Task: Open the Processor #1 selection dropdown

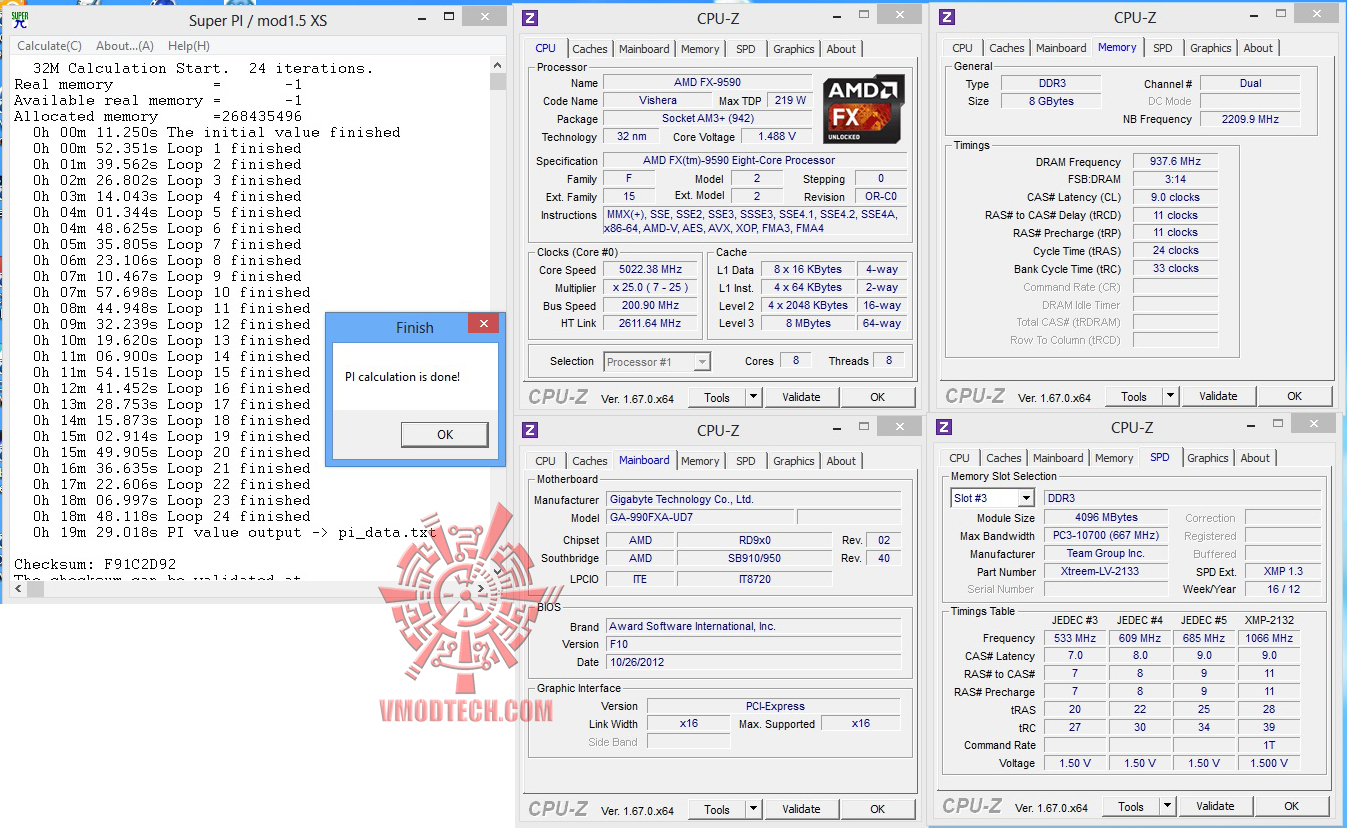Action: click(657, 362)
